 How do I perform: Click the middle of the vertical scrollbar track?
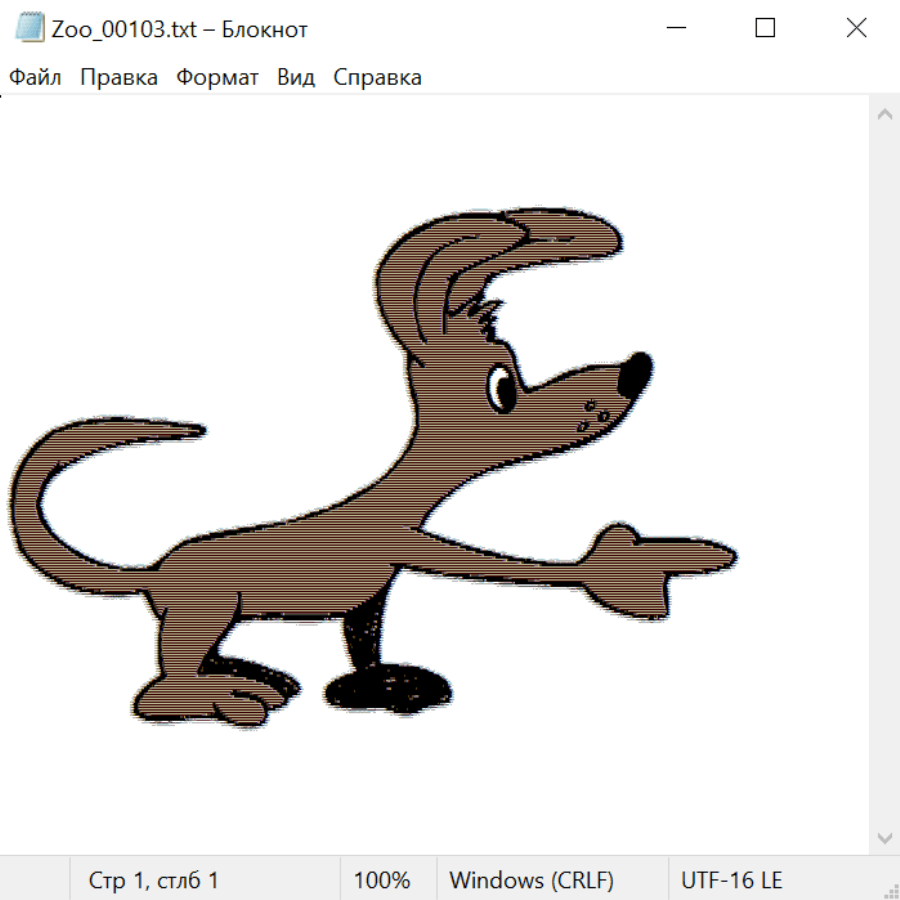(x=884, y=476)
